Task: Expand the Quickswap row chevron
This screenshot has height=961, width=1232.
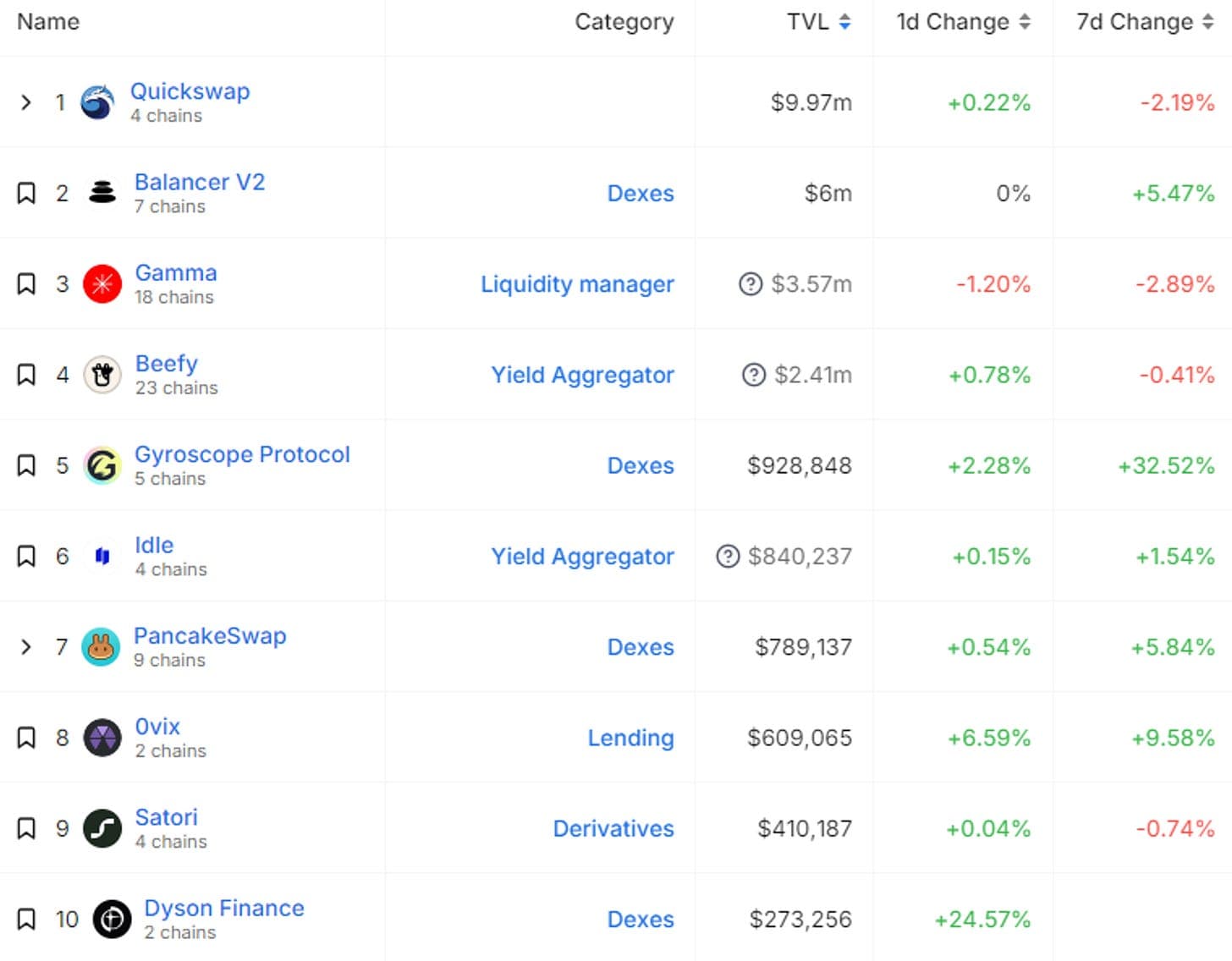Action: (26, 103)
